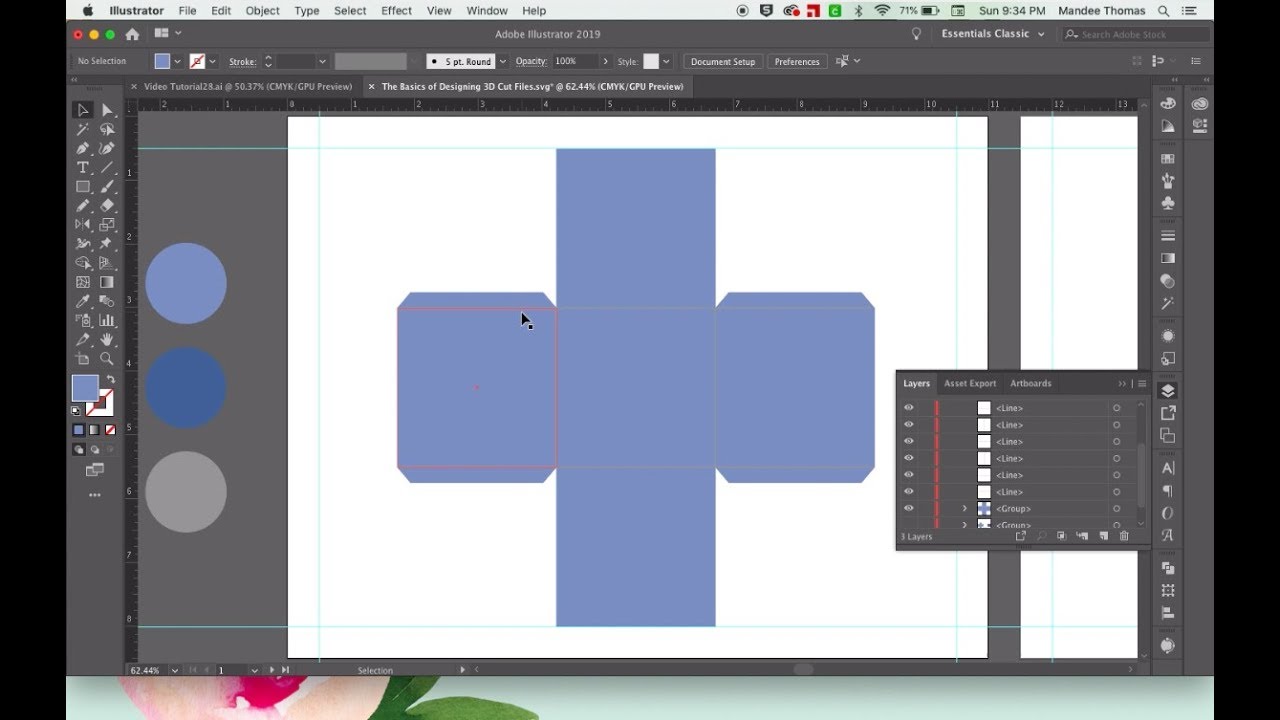Image resolution: width=1280 pixels, height=720 pixels.
Task: Open the Symbols panel dock icon
Action: point(1167,203)
